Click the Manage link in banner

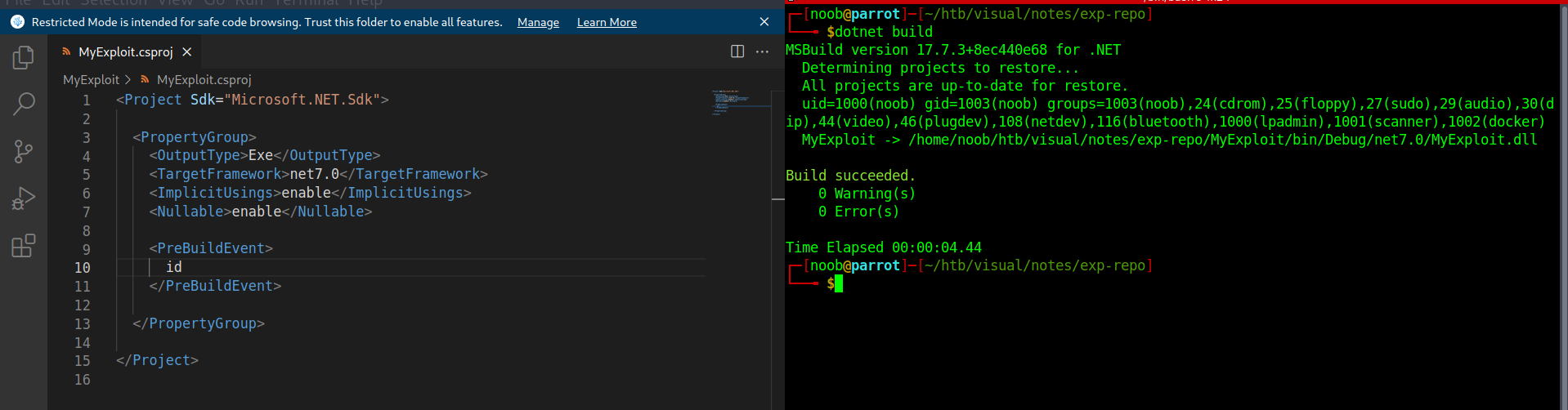click(x=538, y=22)
